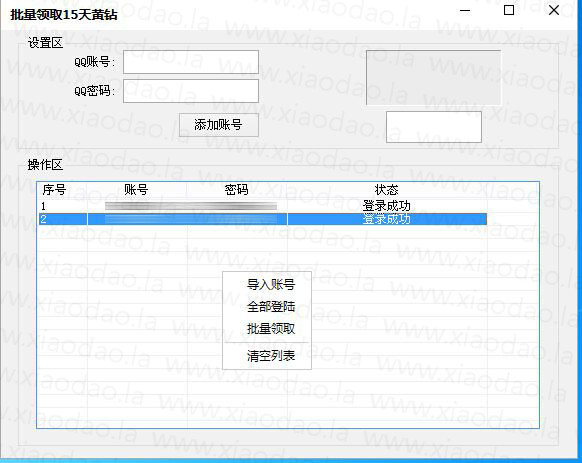Sort by the 账号 column header

point(136,190)
